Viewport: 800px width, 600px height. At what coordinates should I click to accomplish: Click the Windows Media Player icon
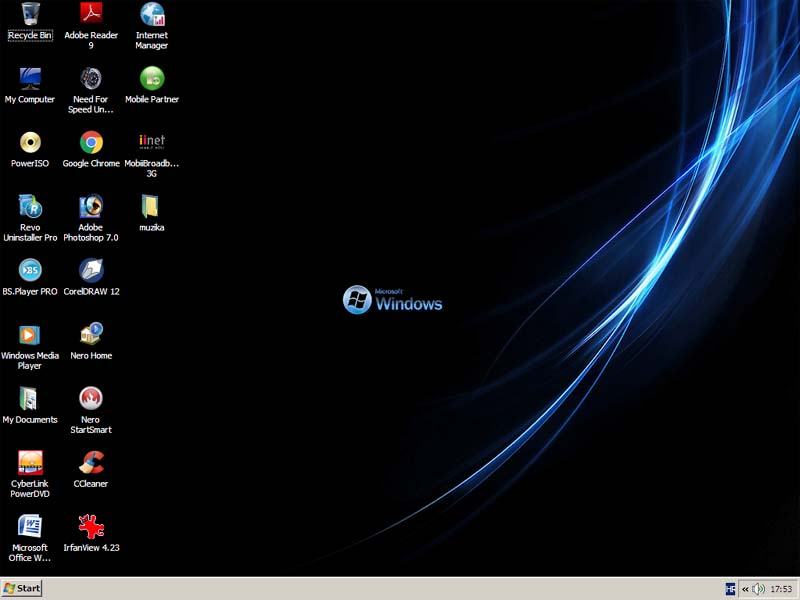point(30,335)
